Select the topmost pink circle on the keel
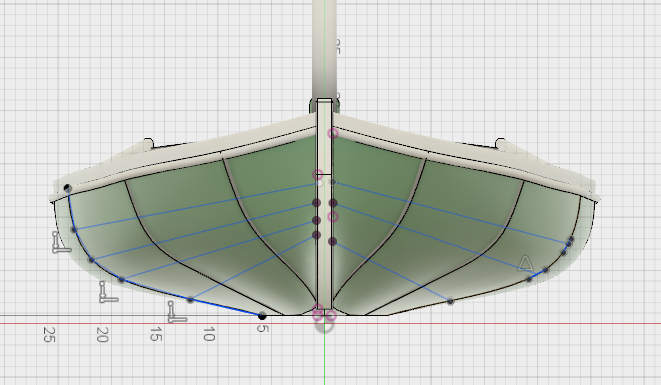 point(333,134)
